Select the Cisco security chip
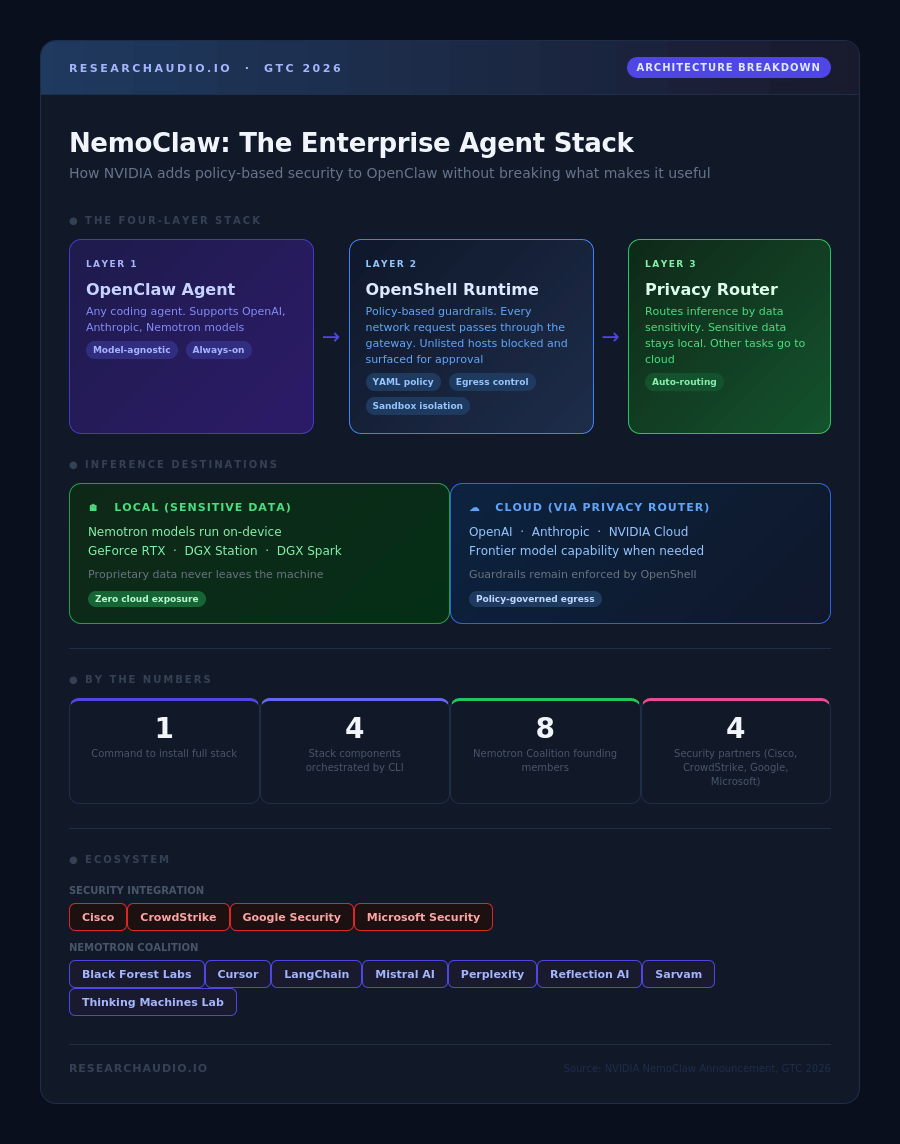Screen dimensions: 900x1144 tap(98, 917)
